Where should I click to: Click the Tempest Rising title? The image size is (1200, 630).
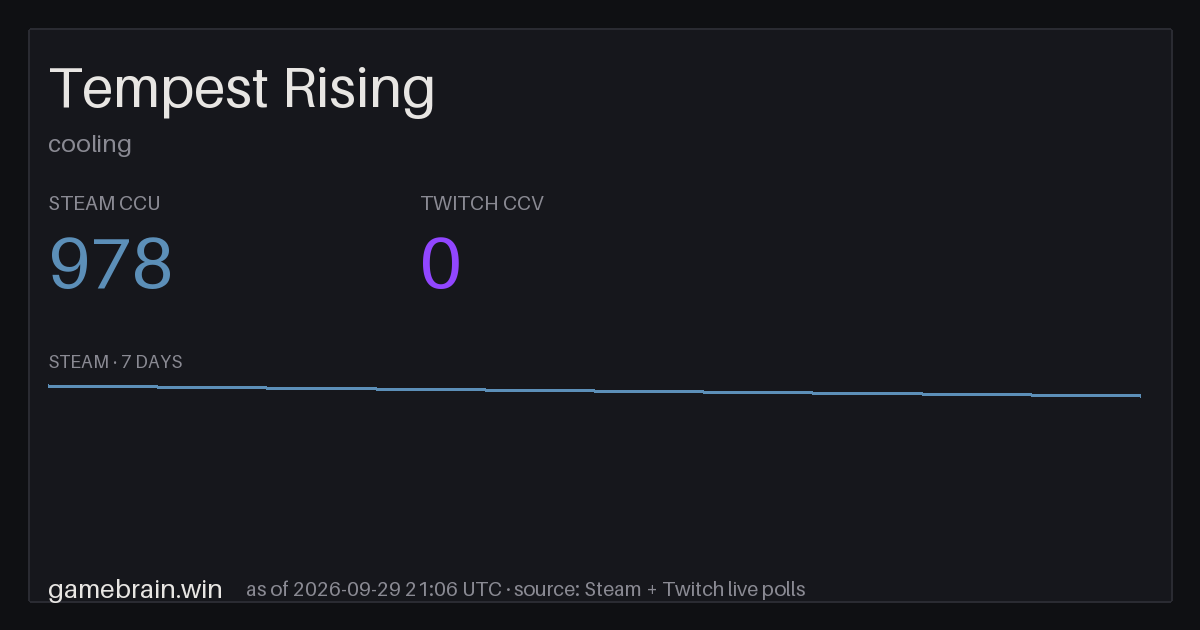point(242,90)
